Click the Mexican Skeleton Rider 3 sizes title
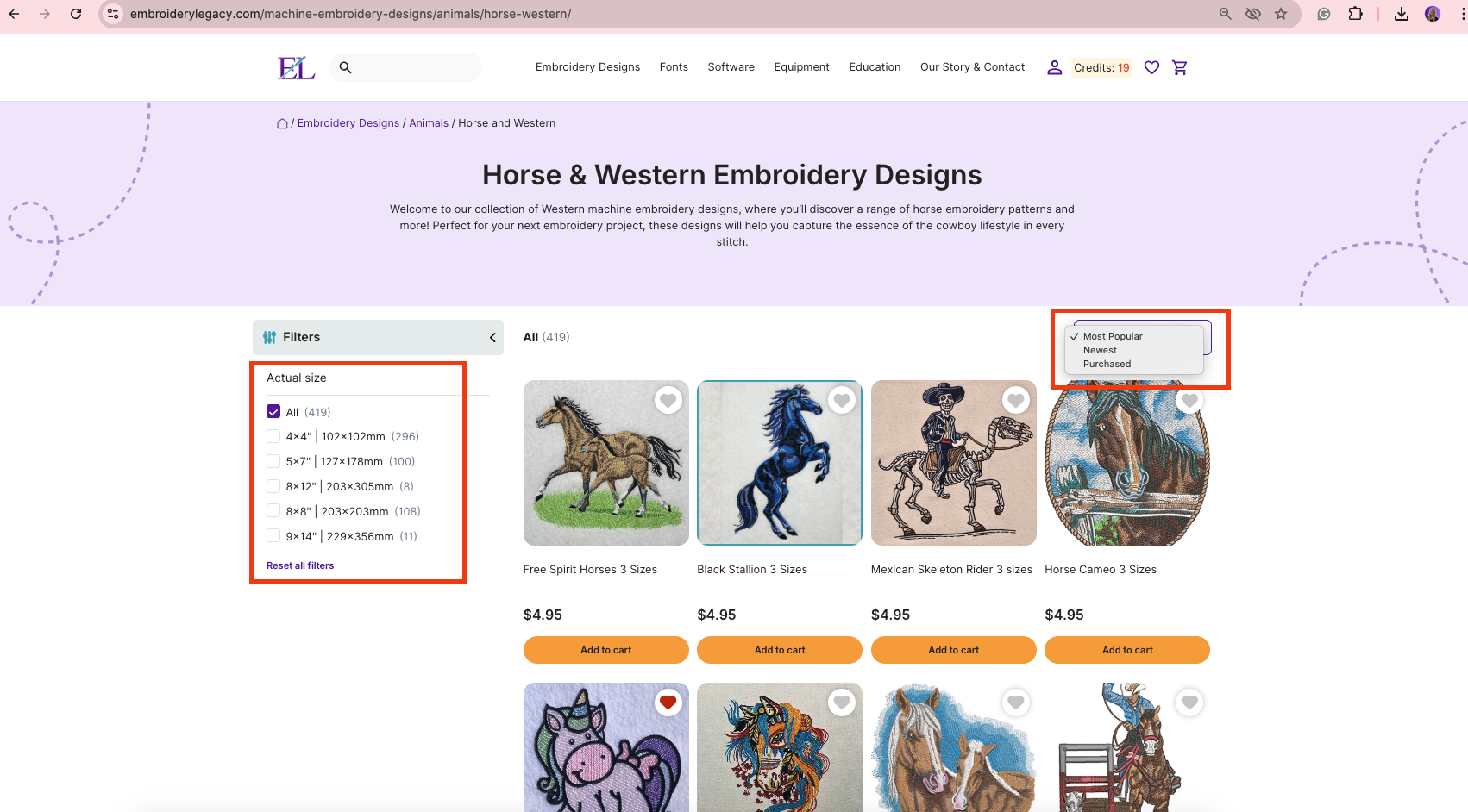Screen dimensions: 1468x812 tap(951, 570)
